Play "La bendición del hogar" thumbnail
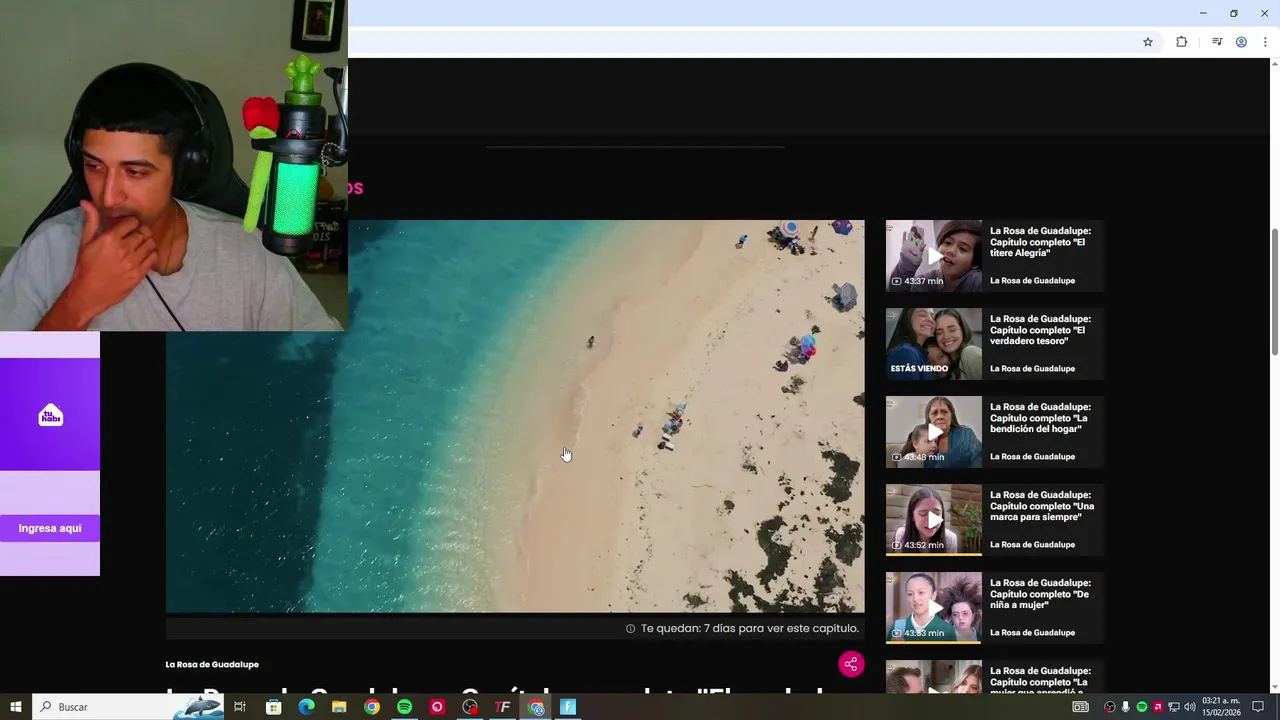 [934, 432]
